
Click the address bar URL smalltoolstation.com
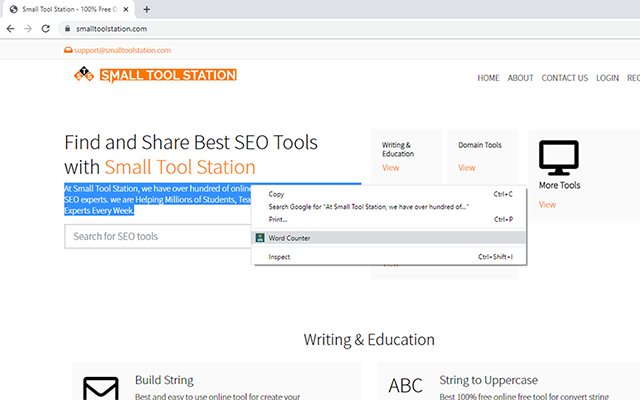(111, 29)
